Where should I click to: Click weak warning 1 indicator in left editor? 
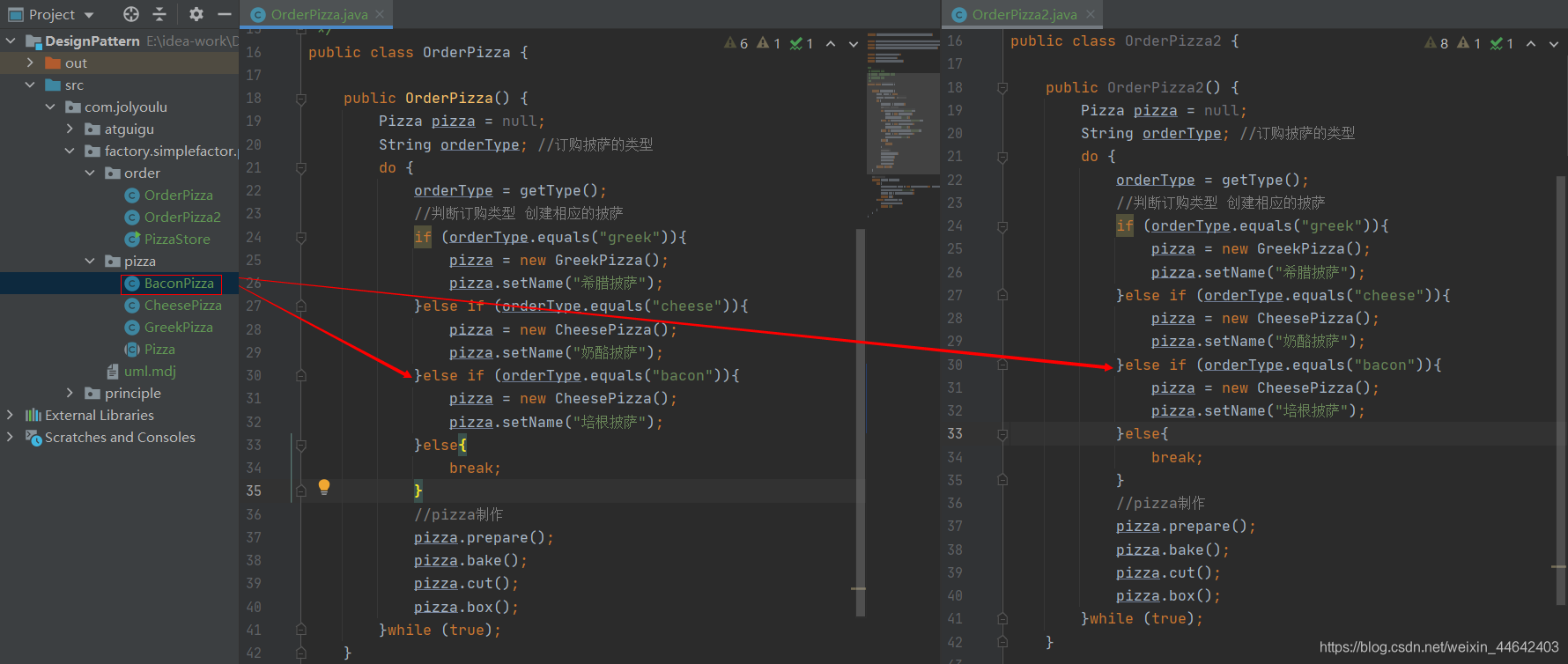(769, 43)
